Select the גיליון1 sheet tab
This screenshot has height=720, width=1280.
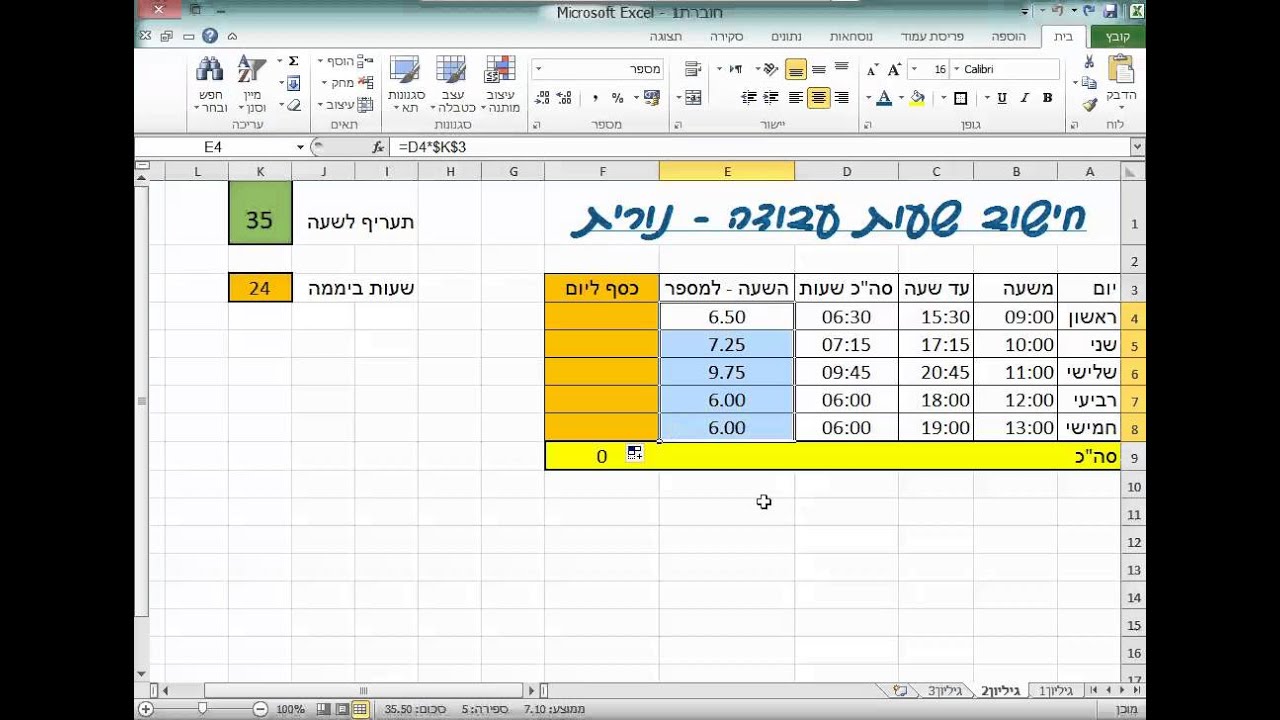(1055, 690)
